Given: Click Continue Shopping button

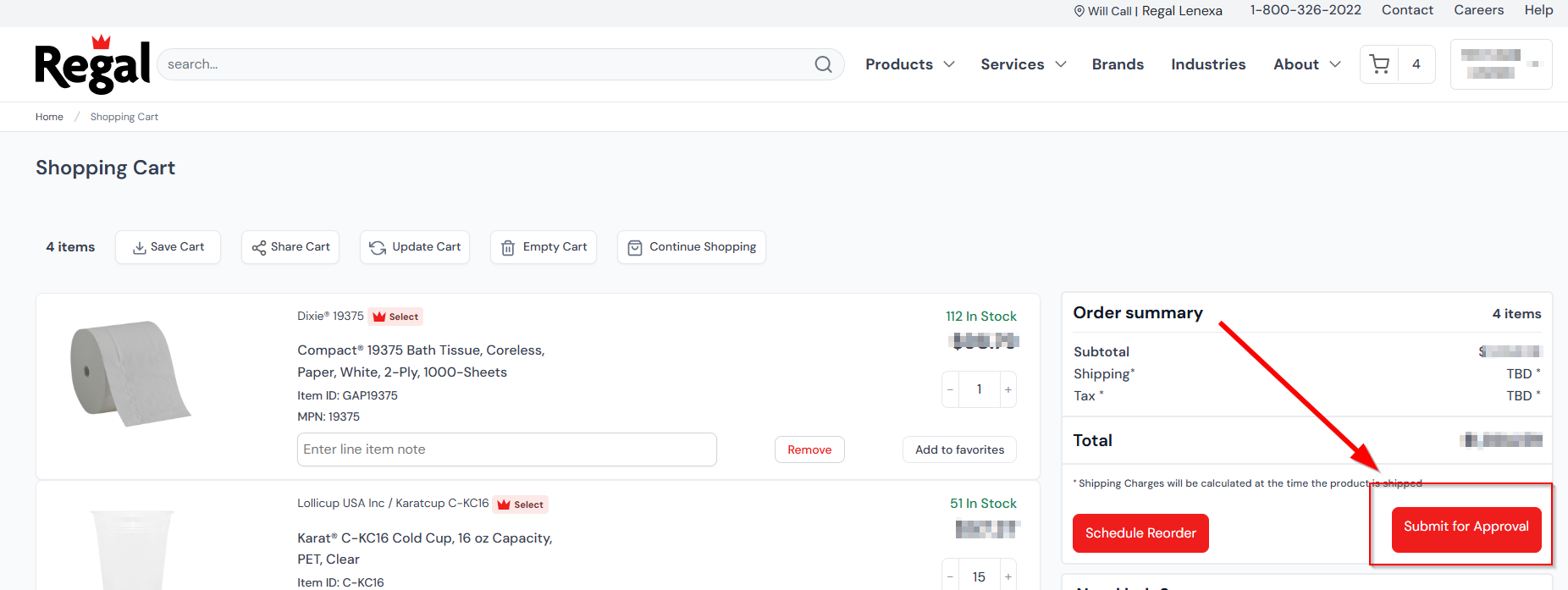Looking at the screenshot, I should coord(691,247).
